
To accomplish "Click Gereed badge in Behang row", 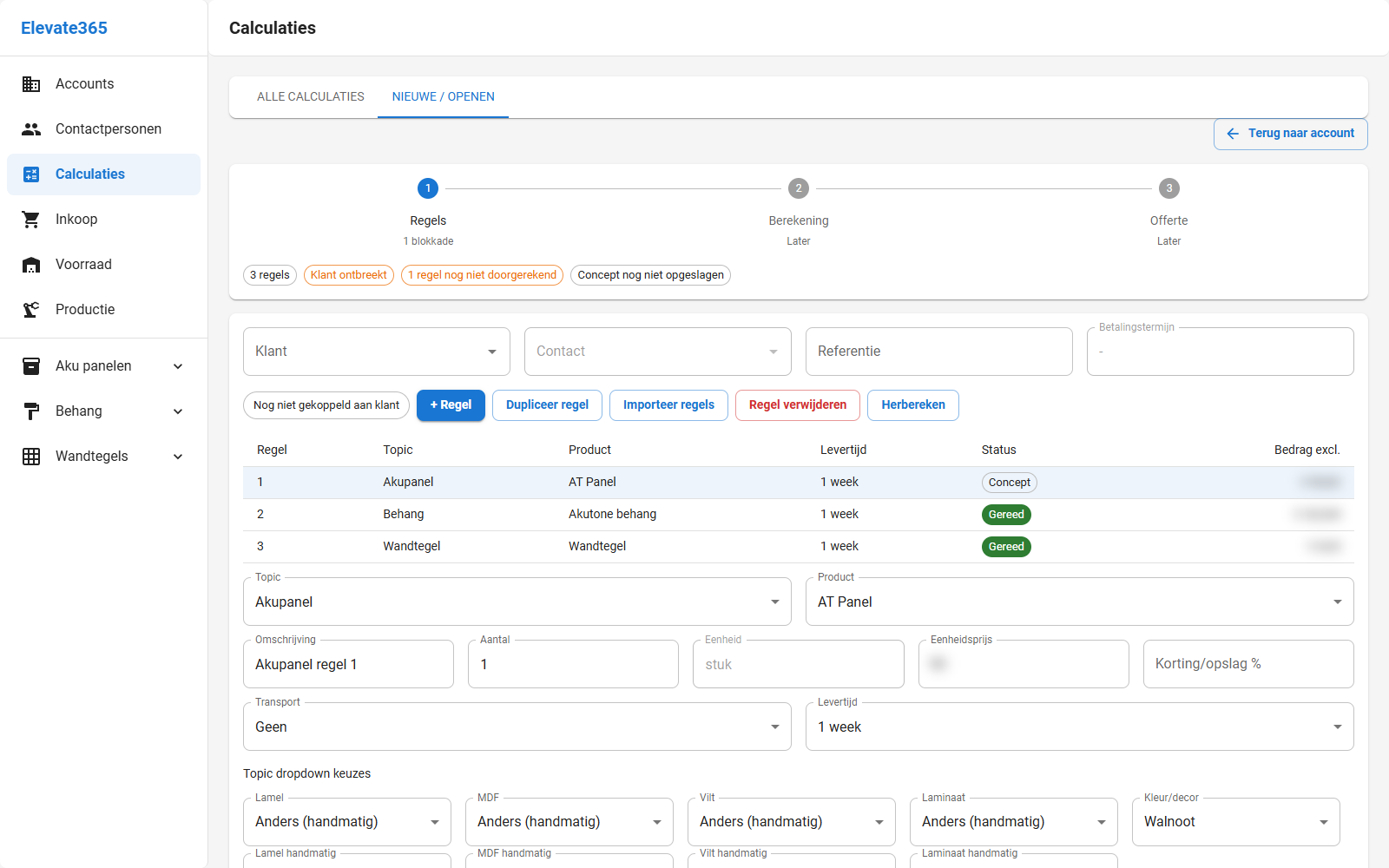I will (x=1006, y=515).
